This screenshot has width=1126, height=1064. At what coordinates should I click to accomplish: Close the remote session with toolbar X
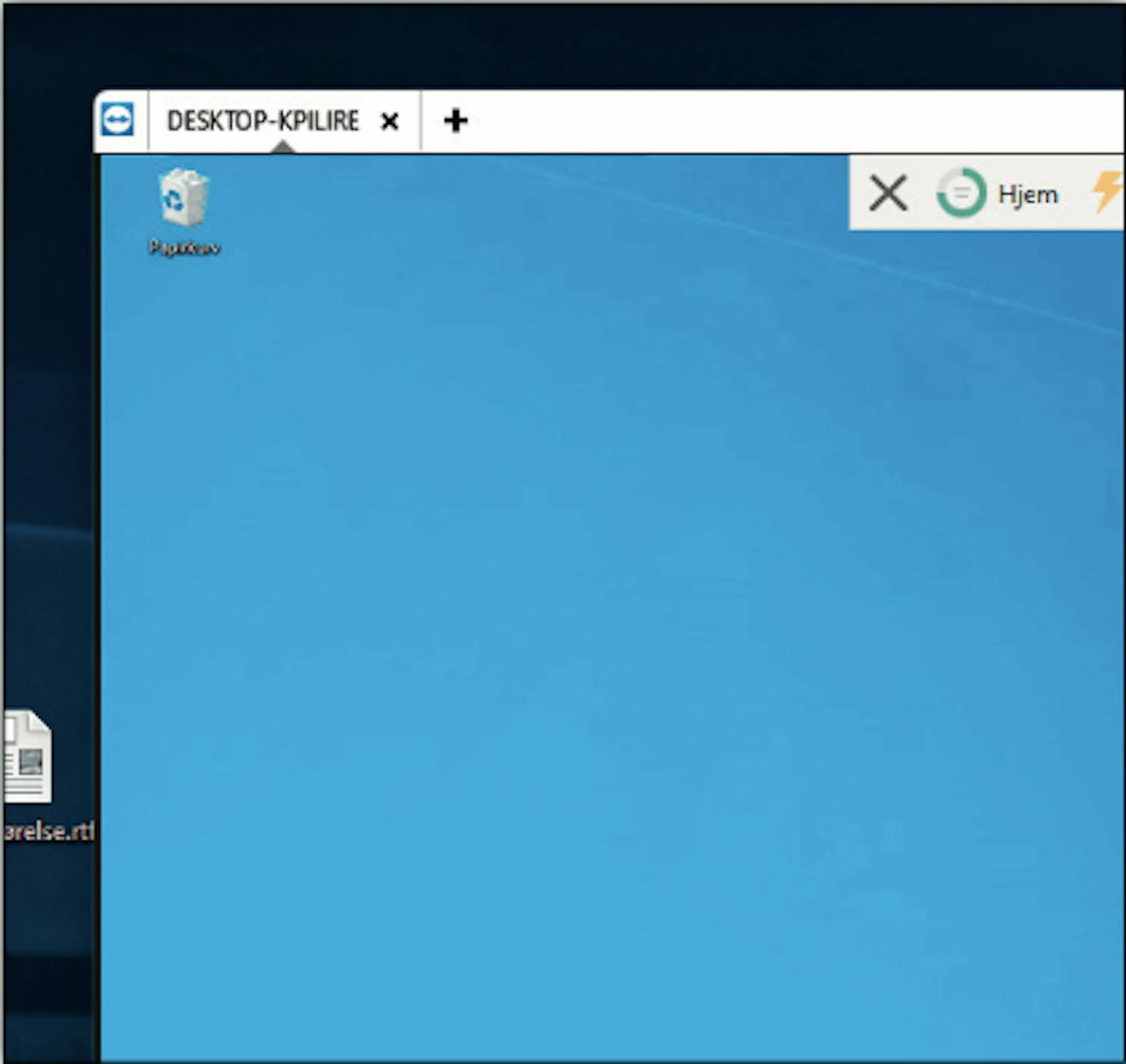pyautogui.click(x=888, y=194)
